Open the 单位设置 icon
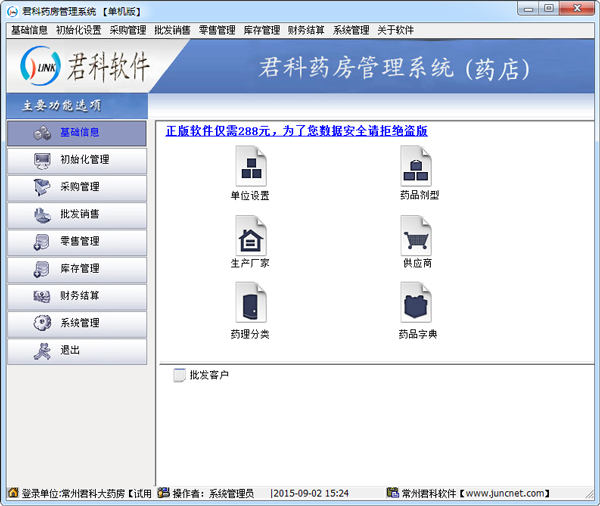Image resolution: width=600 pixels, height=506 pixels. click(251, 166)
